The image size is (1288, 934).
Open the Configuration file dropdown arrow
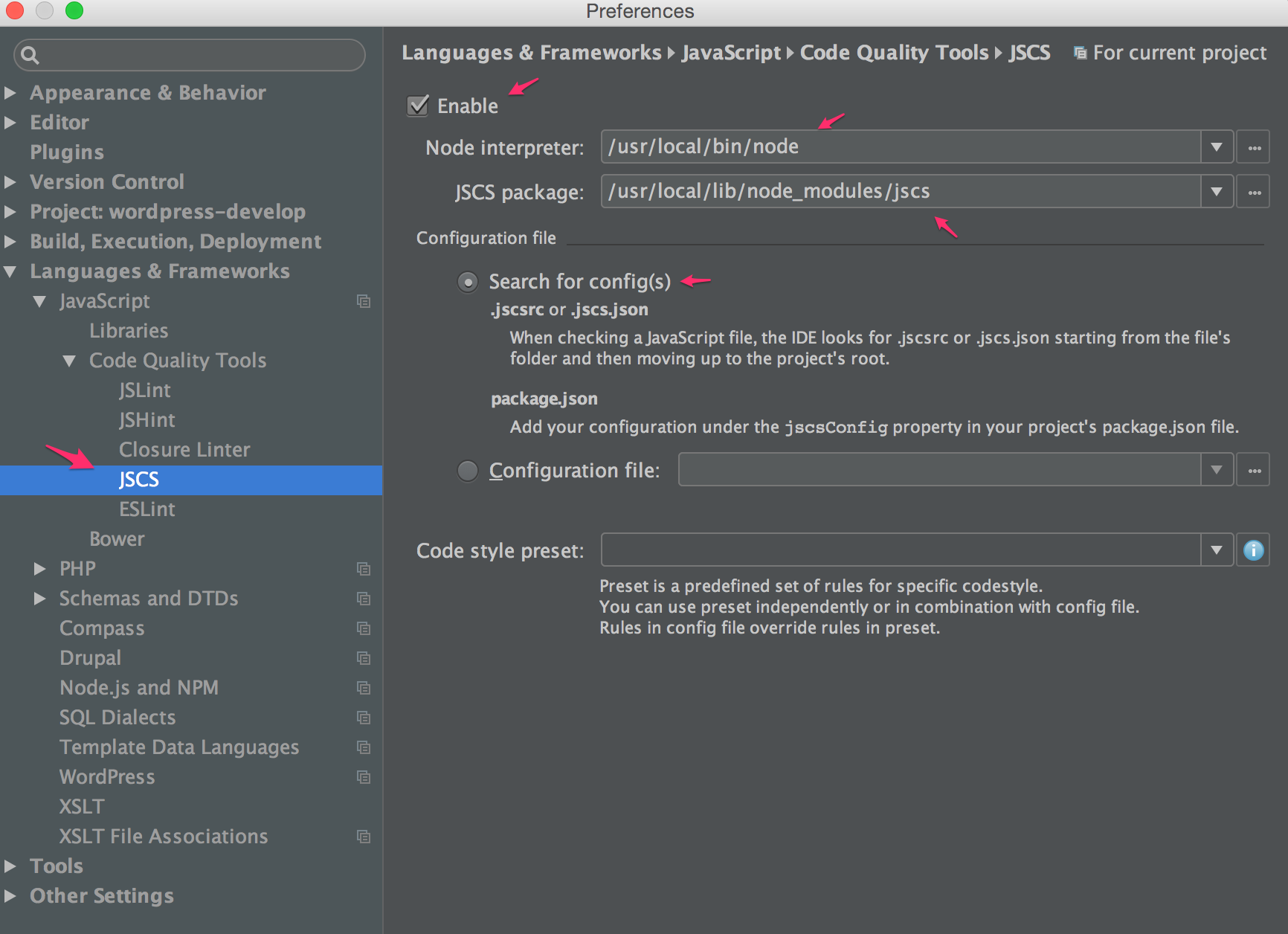[x=1217, y=470]
